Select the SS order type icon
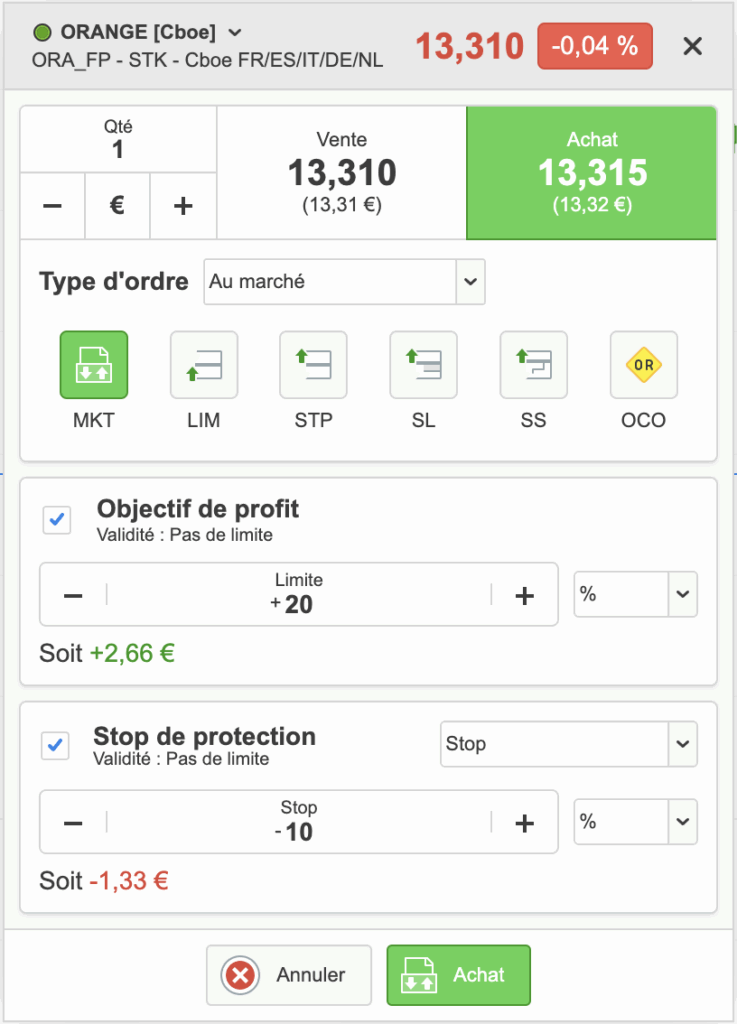 pyautogui.click(x=533, y=366)
